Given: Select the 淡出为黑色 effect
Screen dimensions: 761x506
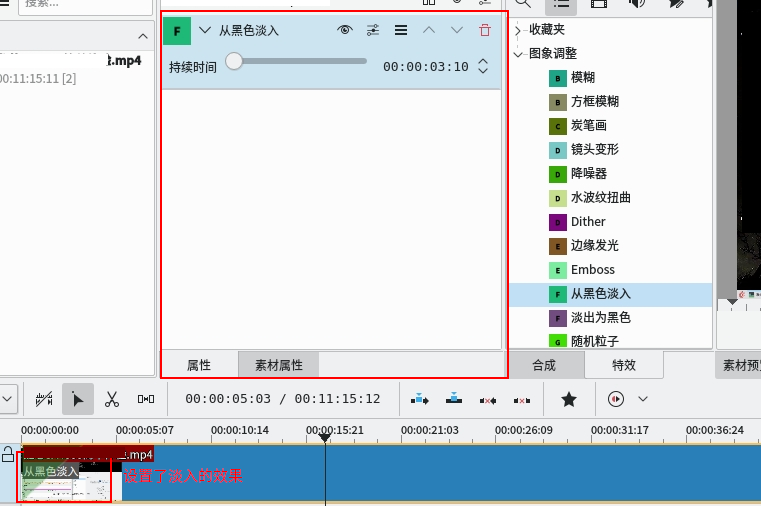Looking at the screenshot, I should (x=600, y=318).
